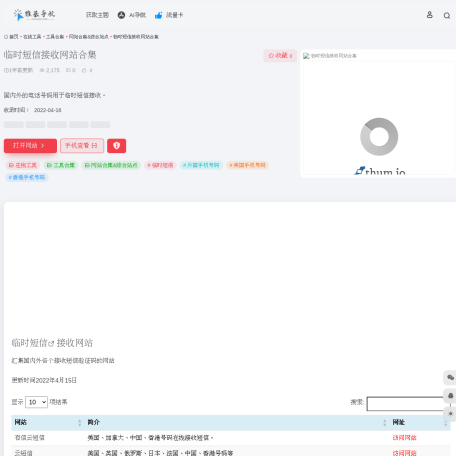Click the red 打开网站 button

pos(30,146)
